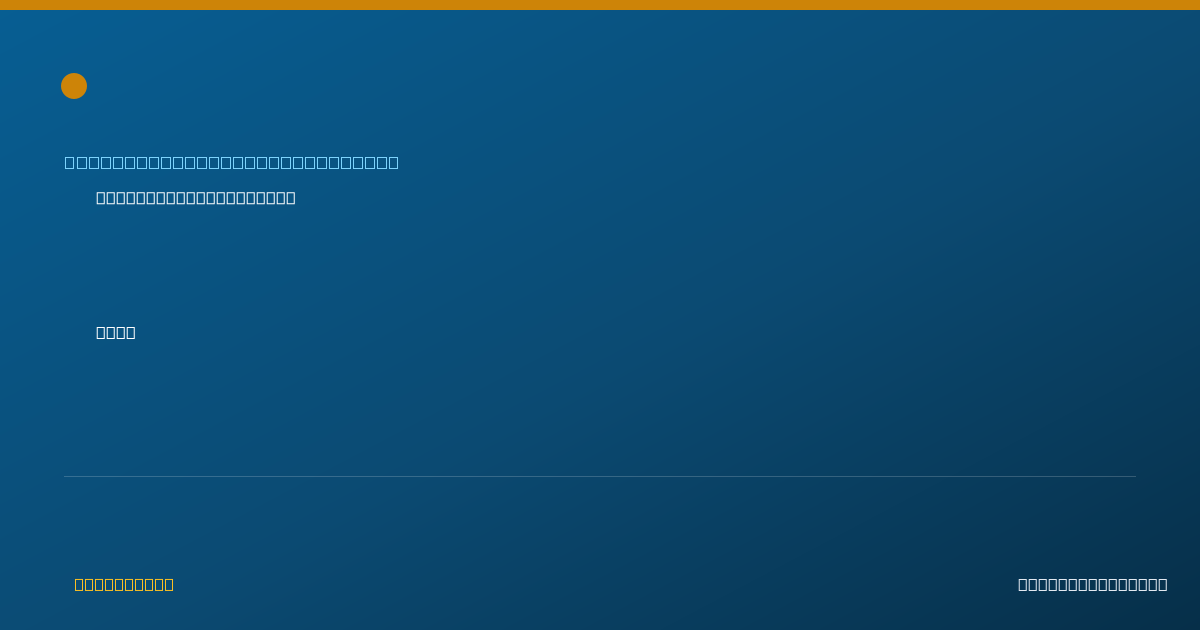
Task: Click the white footer text at bottom right
Action: pyautogui.click(x=1092, y=584)
